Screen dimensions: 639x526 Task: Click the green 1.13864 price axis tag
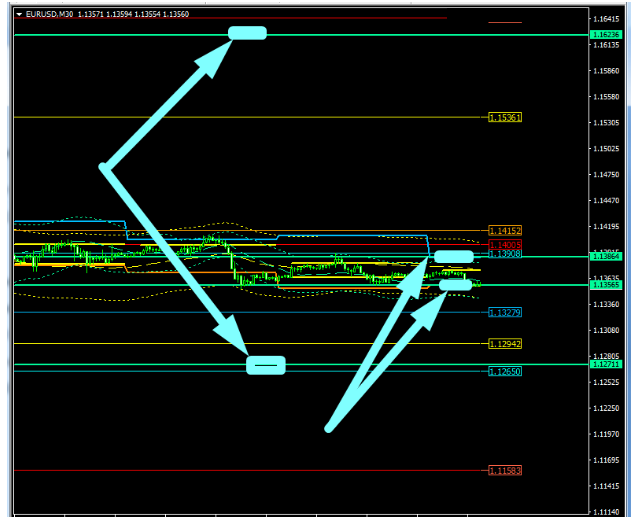606,257
